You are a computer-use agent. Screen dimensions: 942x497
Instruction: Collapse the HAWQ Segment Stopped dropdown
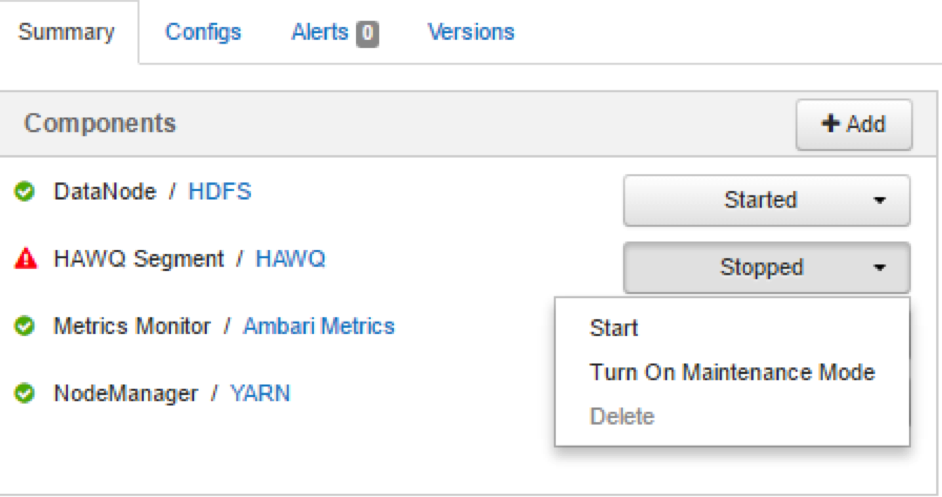click(766, 268)
